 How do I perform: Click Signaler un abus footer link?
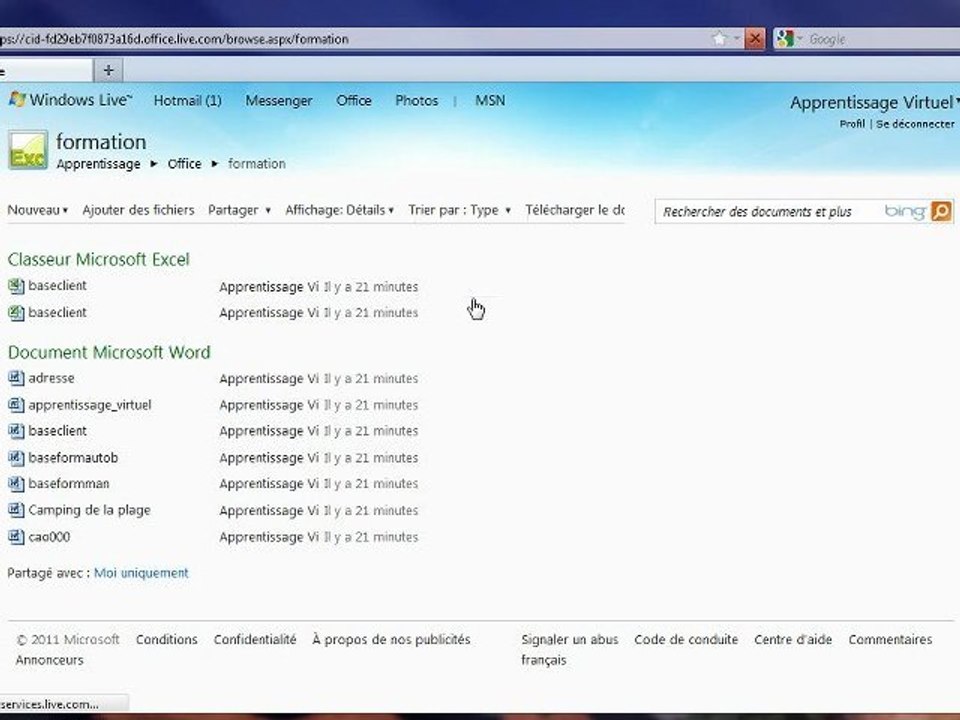(x=569, y=639)
